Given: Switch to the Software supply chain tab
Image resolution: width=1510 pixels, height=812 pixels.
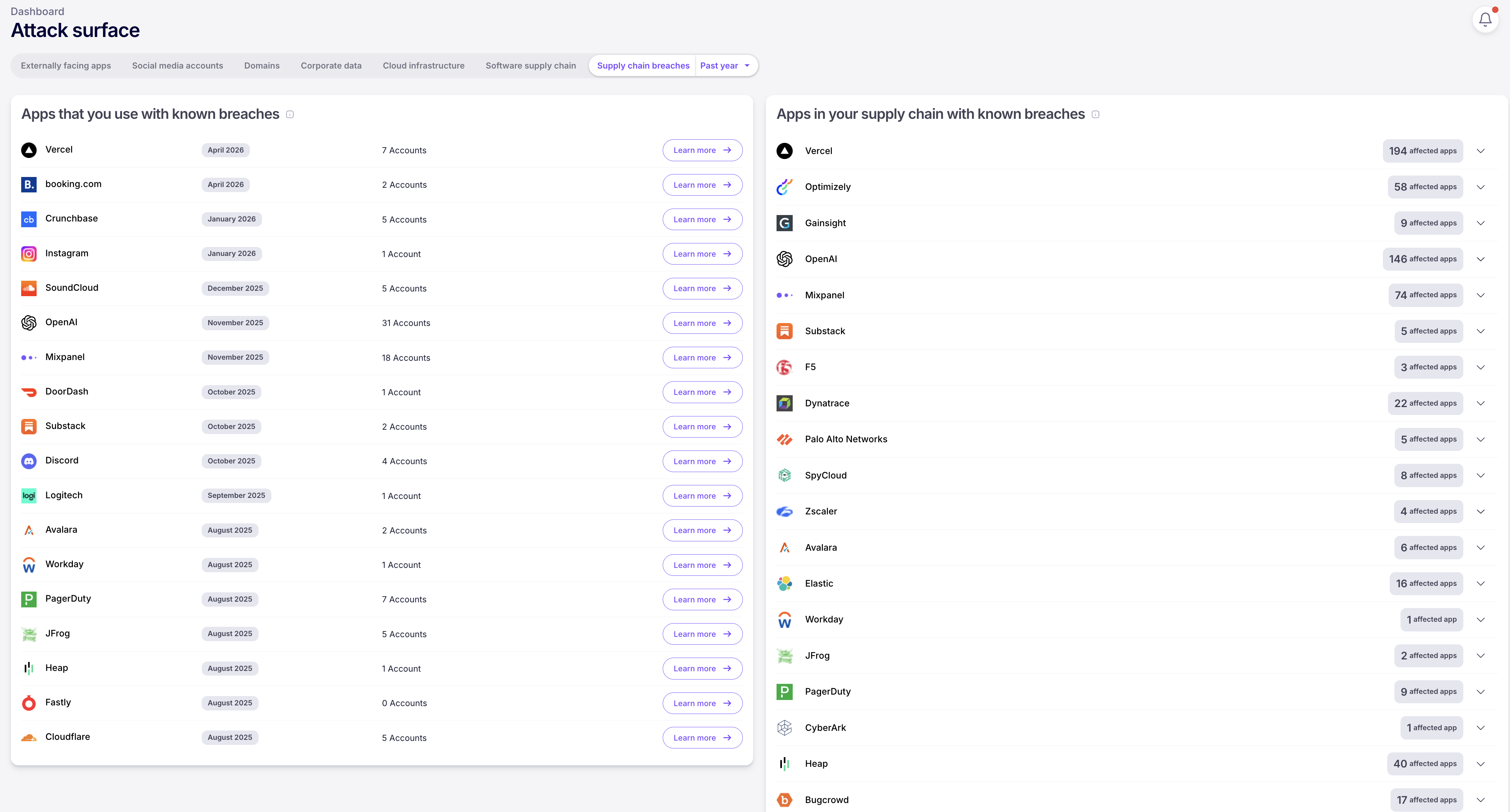Looking at the screenshot, I should click(531, 66).
